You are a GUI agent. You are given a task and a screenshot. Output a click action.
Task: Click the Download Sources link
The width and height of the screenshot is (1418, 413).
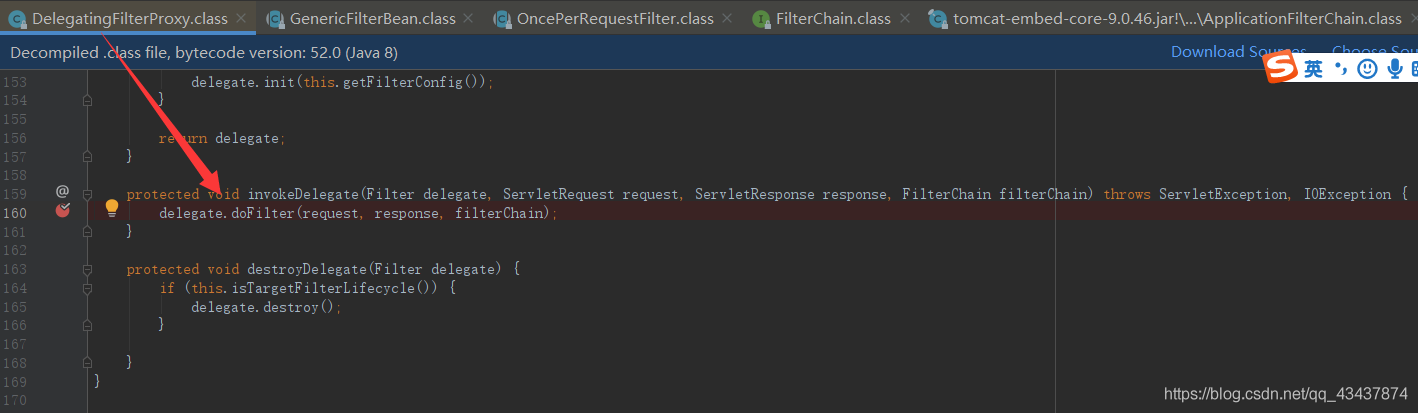pos(1238,52)
